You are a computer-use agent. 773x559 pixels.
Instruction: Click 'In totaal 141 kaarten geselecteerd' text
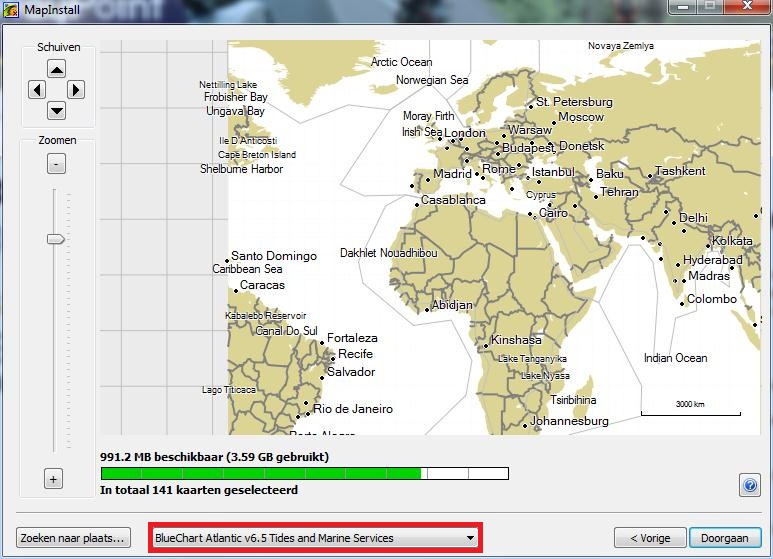coord(199,490)
